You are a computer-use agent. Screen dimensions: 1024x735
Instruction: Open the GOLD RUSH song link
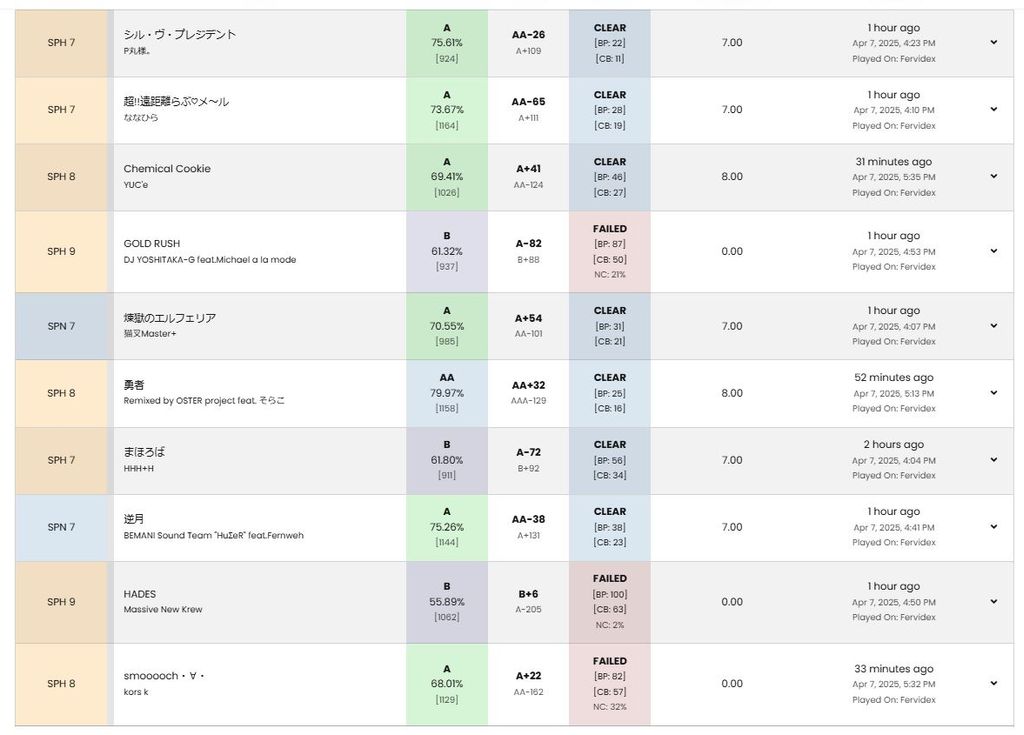click(152, 243)
